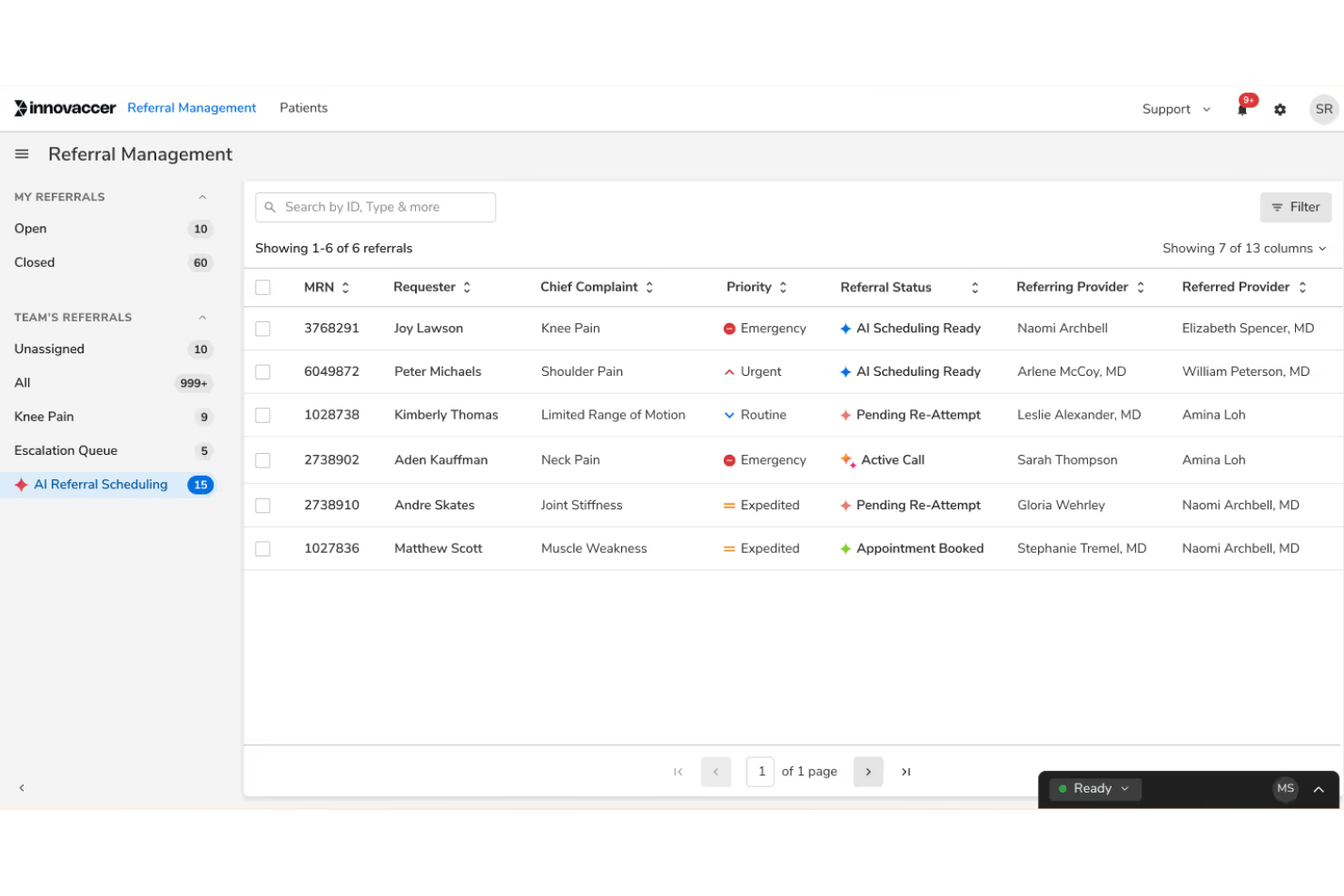Check the row for Matthew Scott
The image size is (1344, 896).
[x=263, y=548]
